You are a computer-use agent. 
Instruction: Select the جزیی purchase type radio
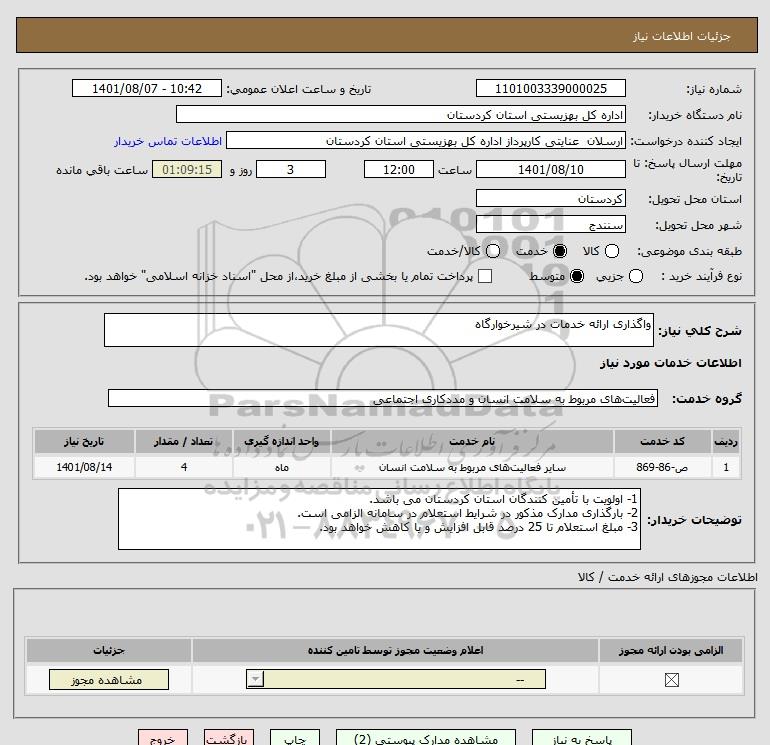pyautogui.click(x=635, y=276)
